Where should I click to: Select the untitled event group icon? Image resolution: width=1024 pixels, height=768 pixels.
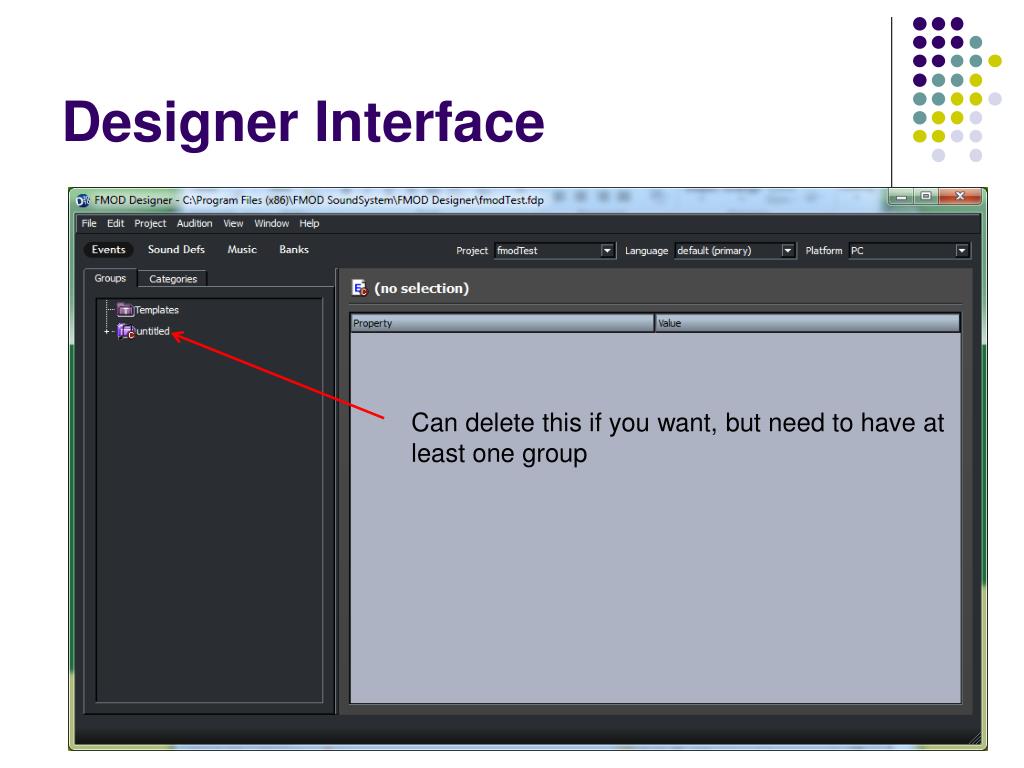tap(125, 331)
